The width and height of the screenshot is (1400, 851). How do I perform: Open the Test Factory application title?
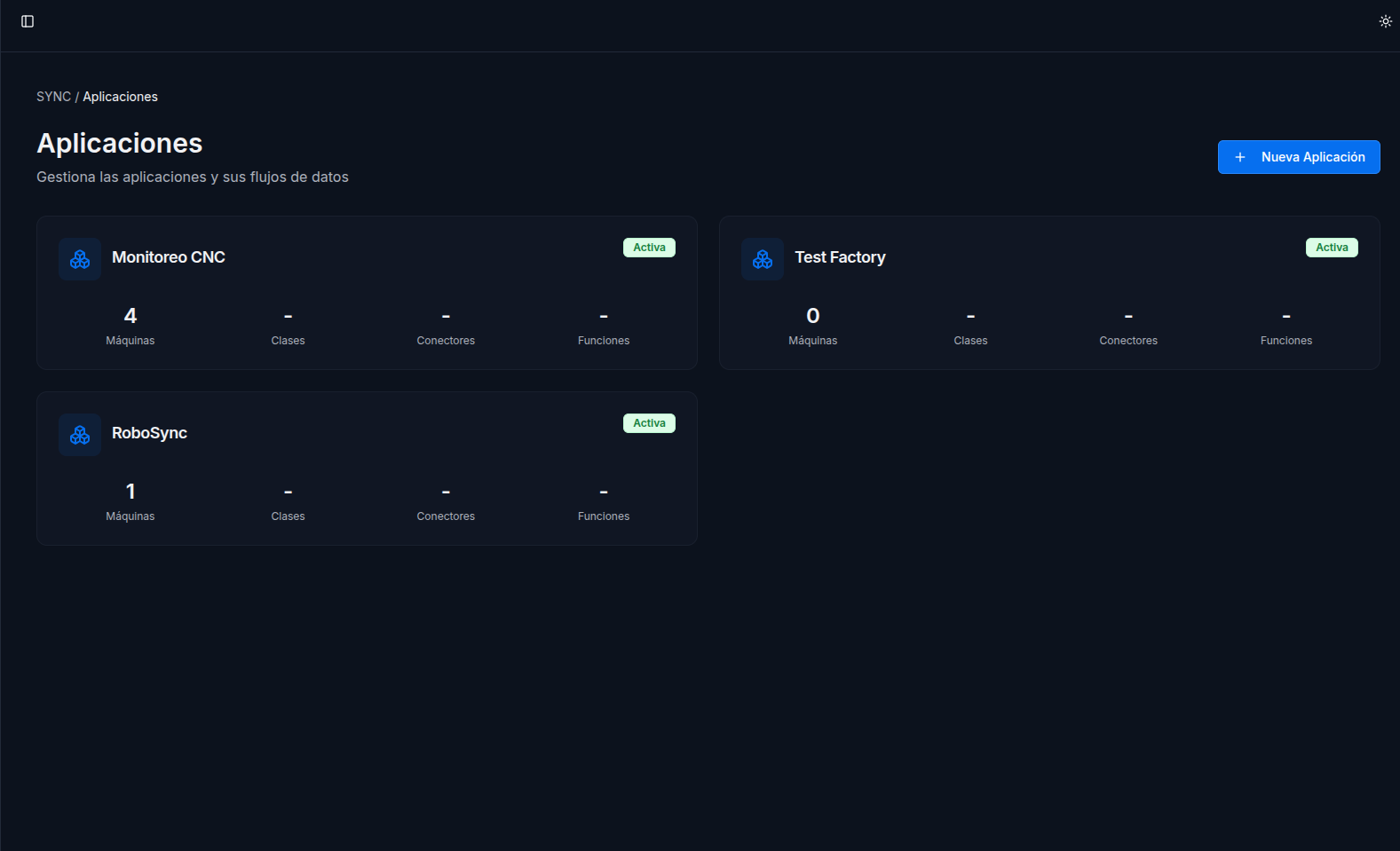coord(840,257)
